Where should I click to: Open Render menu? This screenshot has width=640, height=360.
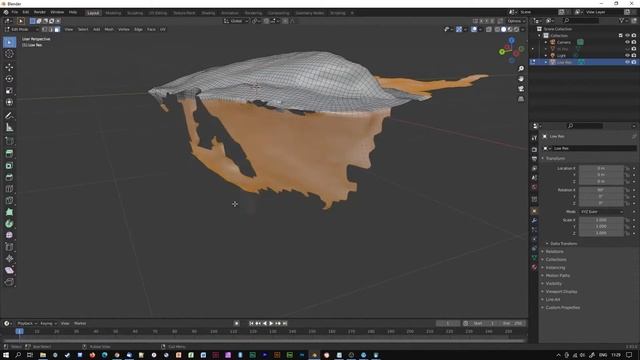pyautogui.click(x=40, y=13)
